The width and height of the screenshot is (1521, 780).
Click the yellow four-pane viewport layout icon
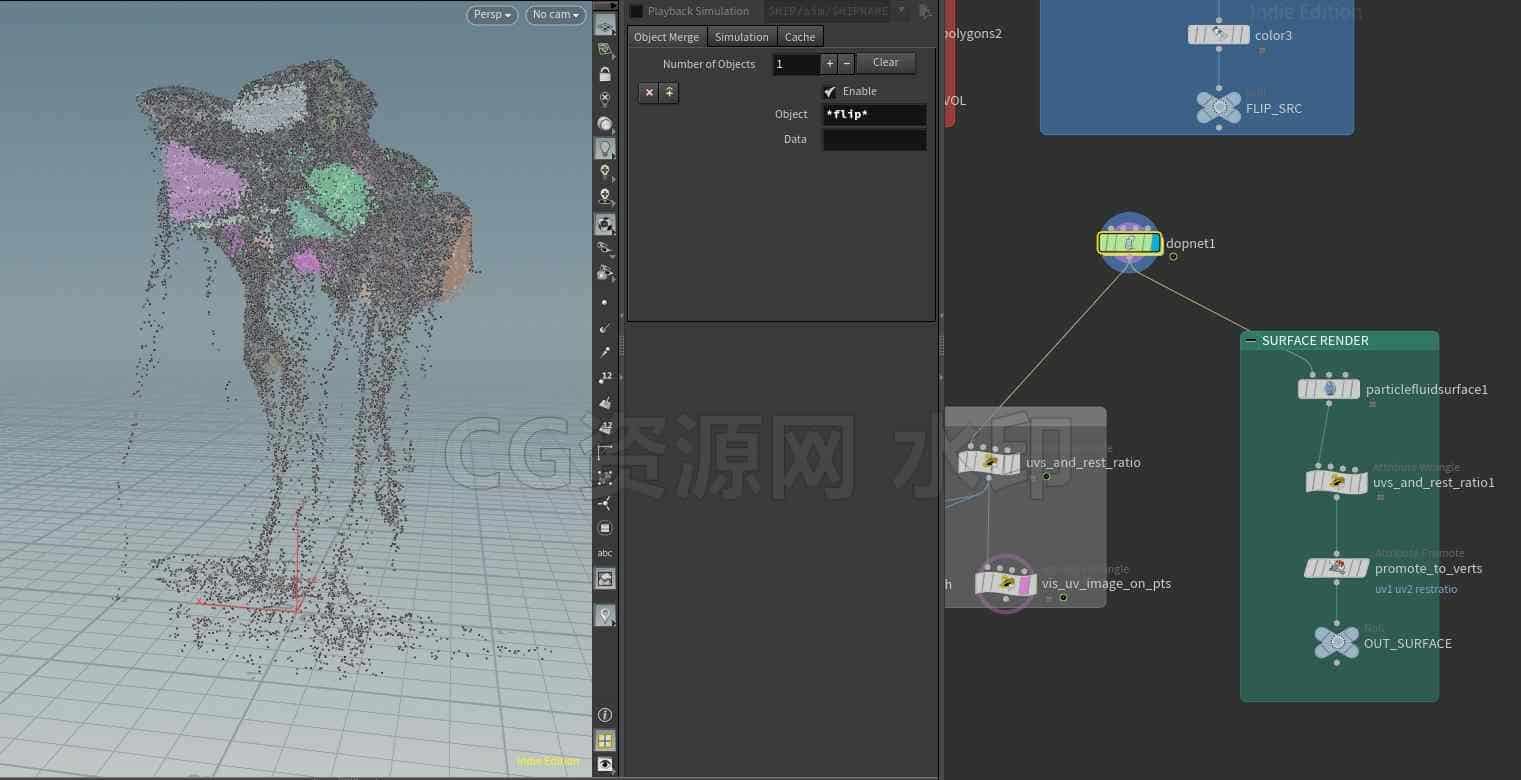(x=605, y=740)
